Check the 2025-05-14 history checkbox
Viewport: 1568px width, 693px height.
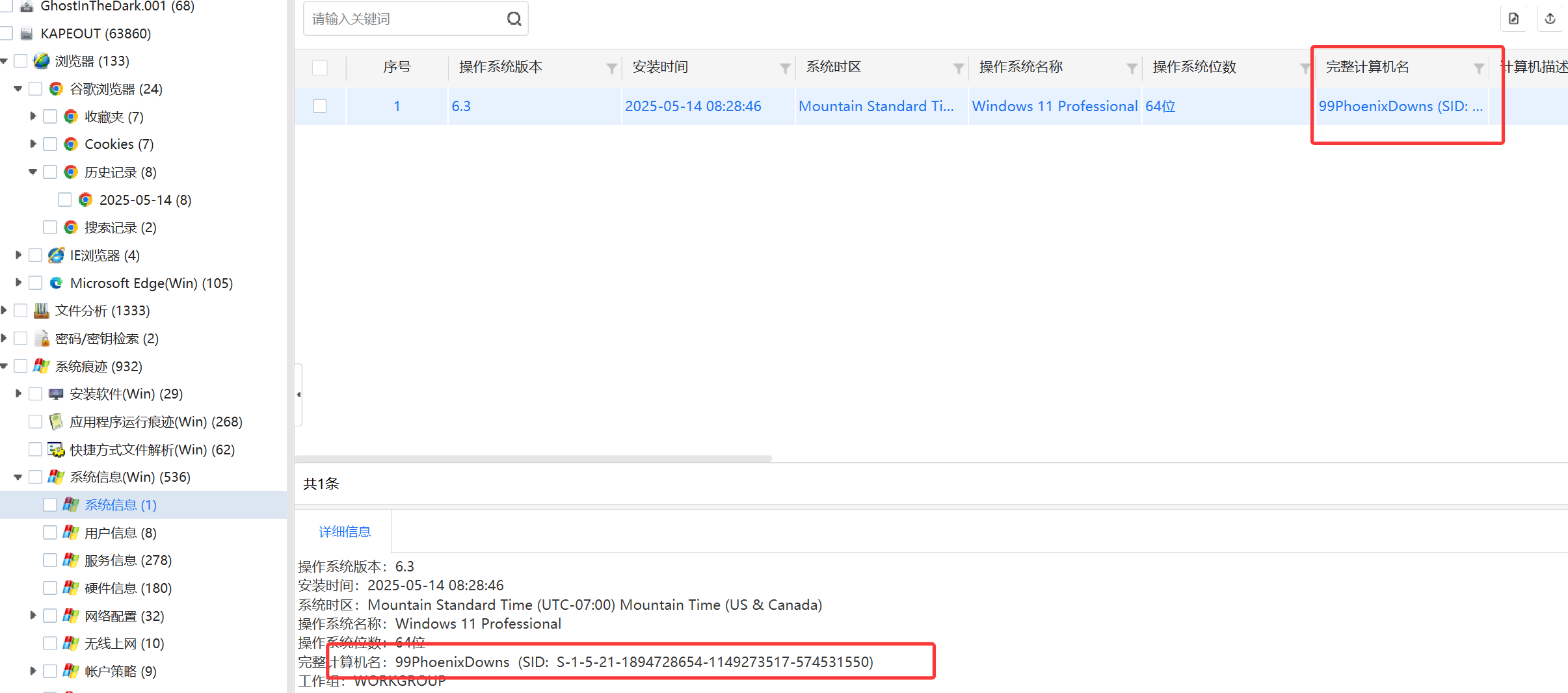coord(64,200)
